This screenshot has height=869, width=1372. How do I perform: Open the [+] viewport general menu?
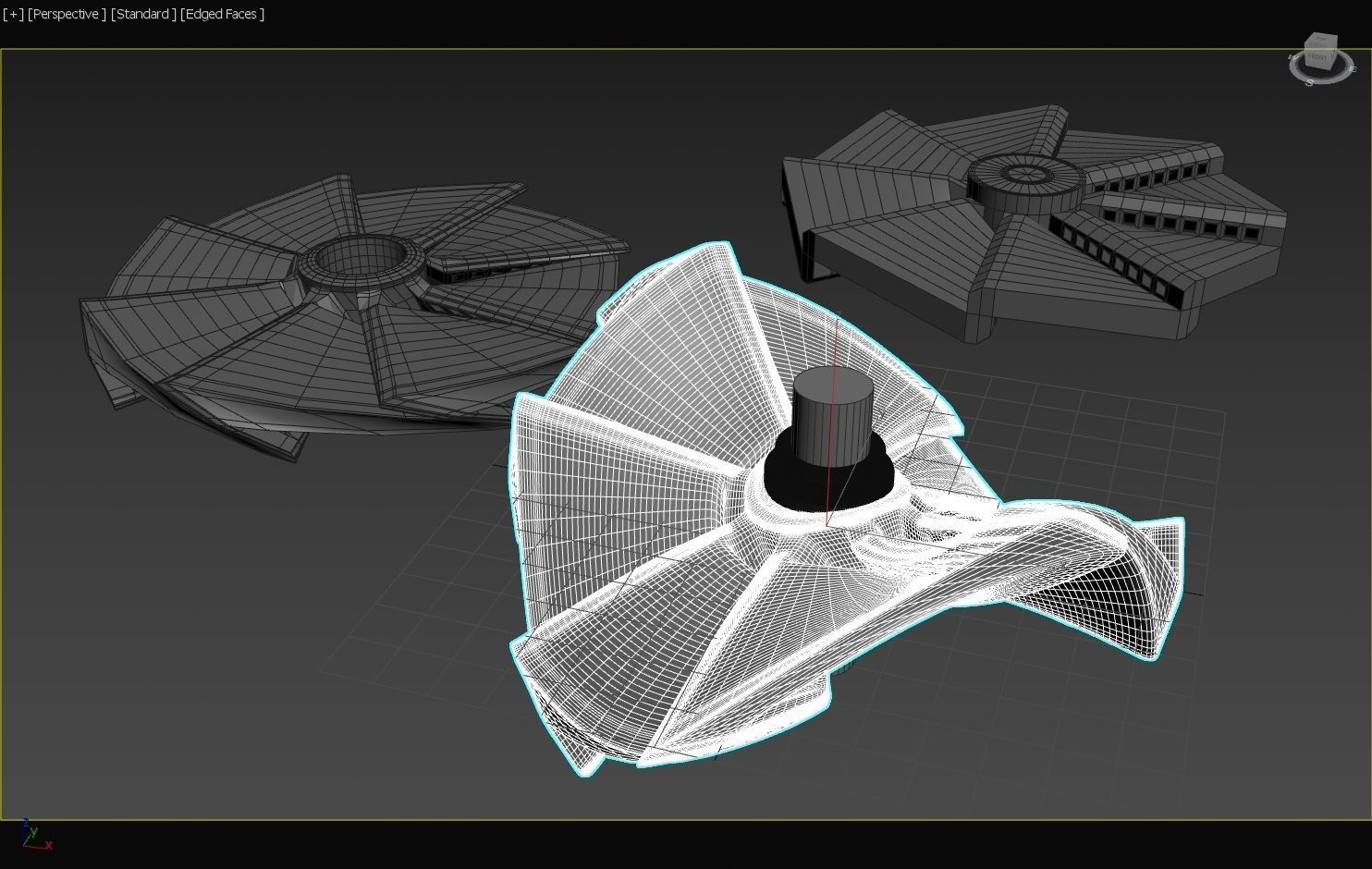tap(13, 14)
